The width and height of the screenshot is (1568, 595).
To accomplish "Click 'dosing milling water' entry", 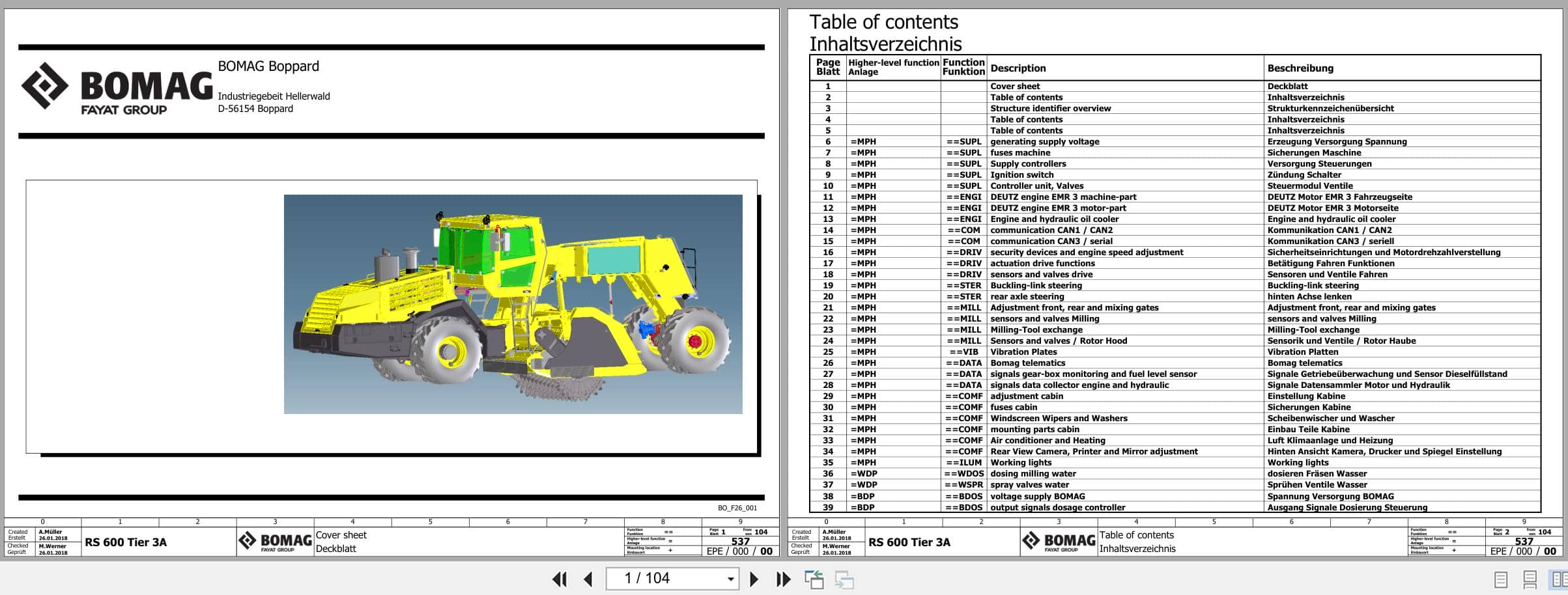I will tap(1033, 473).
